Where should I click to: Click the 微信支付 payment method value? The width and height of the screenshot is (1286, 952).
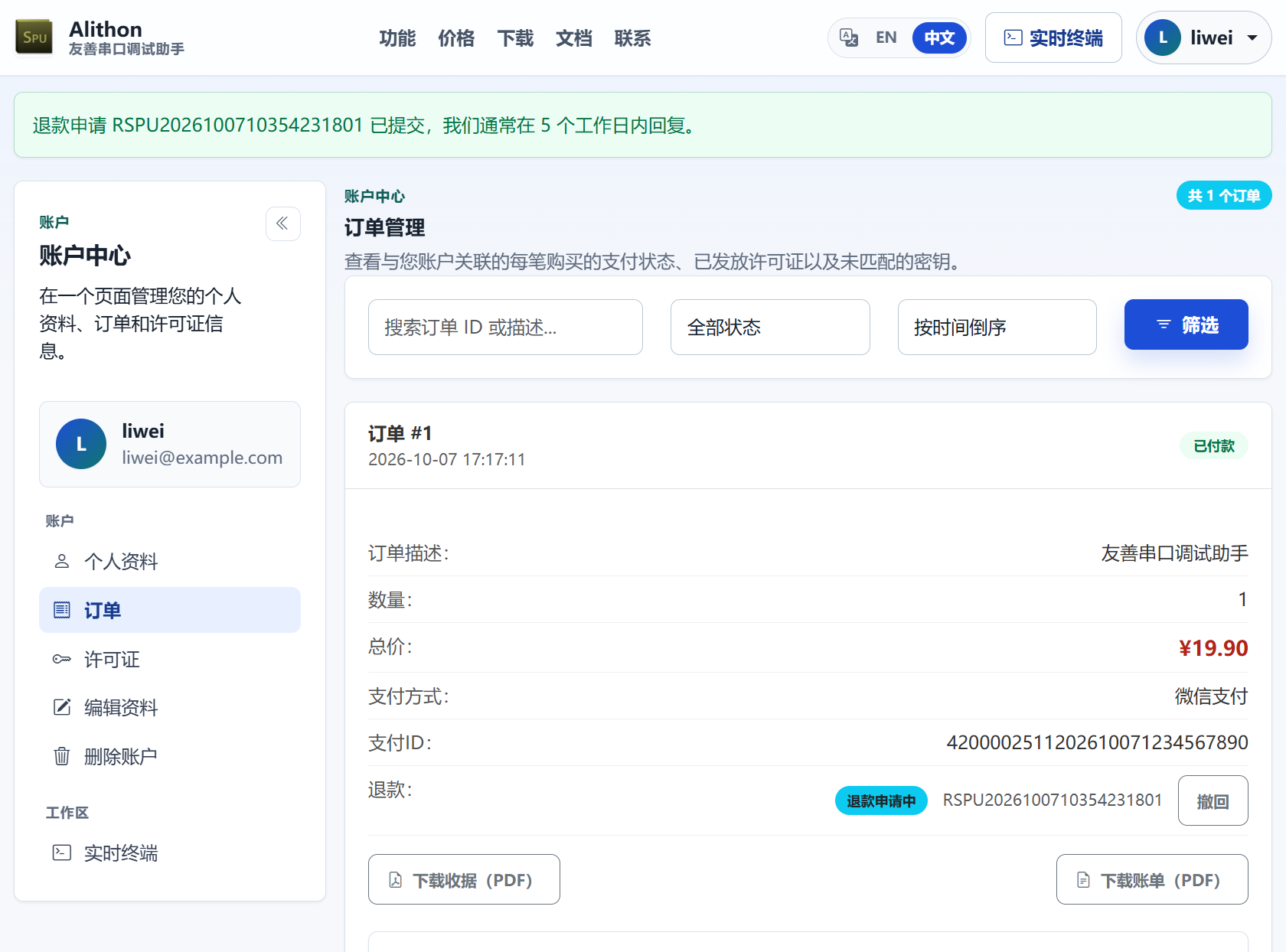pos(1211,696)
